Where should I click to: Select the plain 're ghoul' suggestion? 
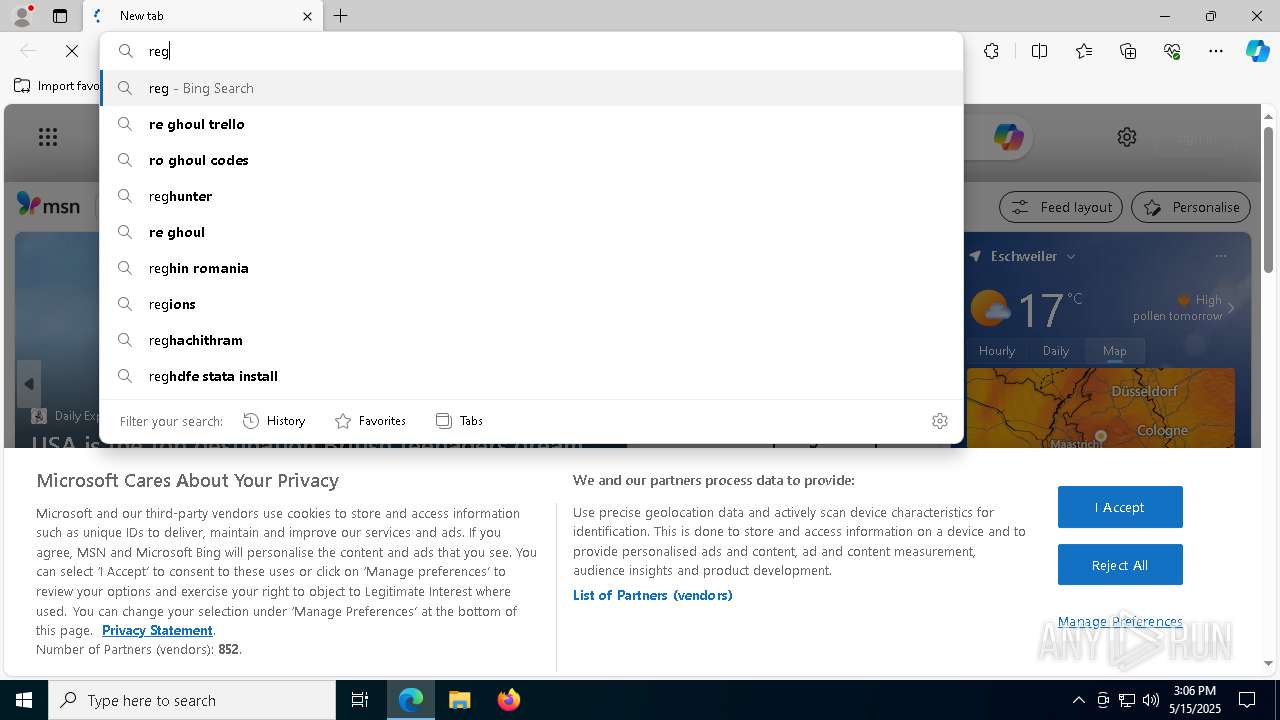point(531,232)
